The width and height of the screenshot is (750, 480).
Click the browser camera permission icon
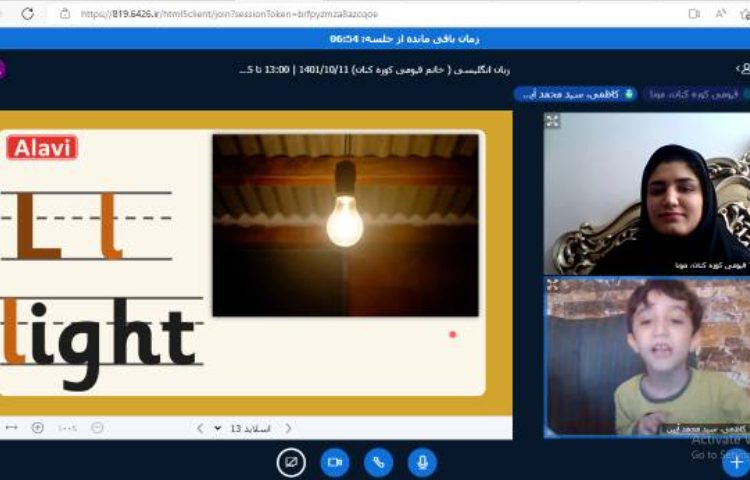(x=694, y=14)
